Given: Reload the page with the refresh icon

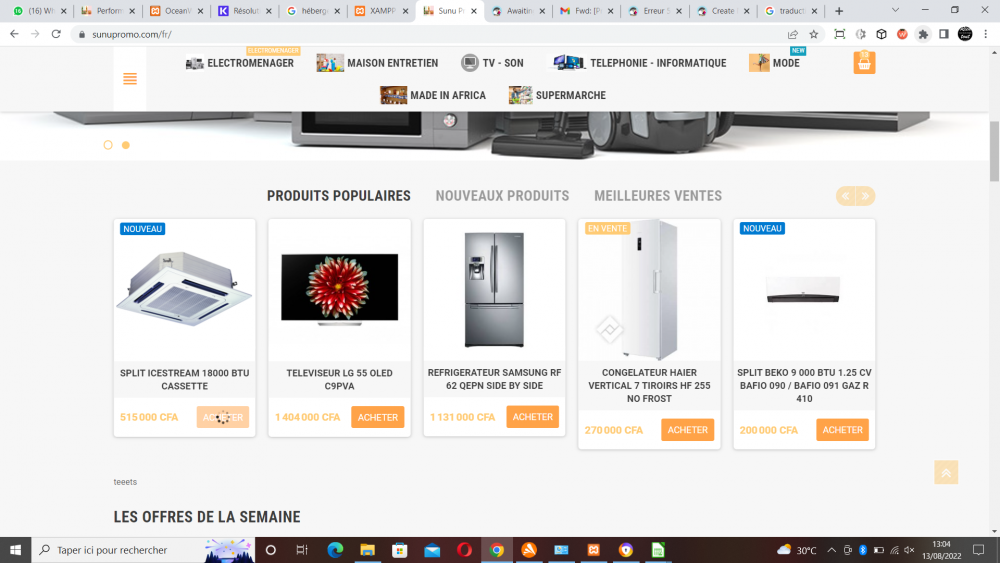Looking at the screenshot, I should [x=56, y=34].
